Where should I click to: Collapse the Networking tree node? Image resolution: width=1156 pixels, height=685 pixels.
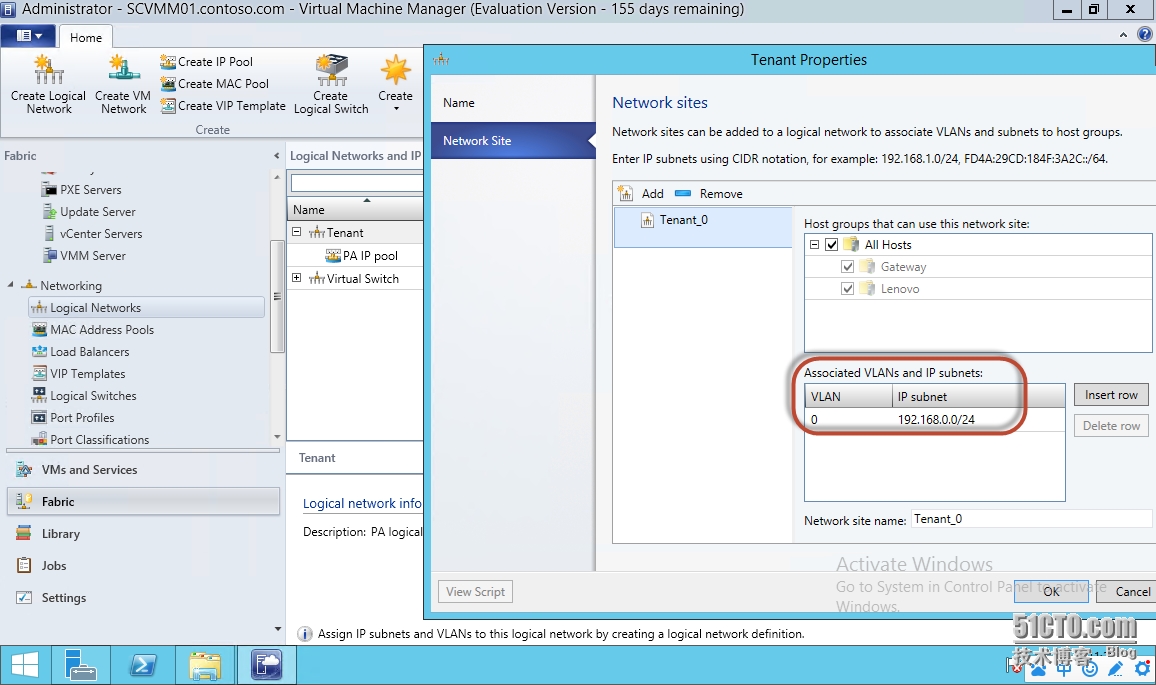point(10,285)
